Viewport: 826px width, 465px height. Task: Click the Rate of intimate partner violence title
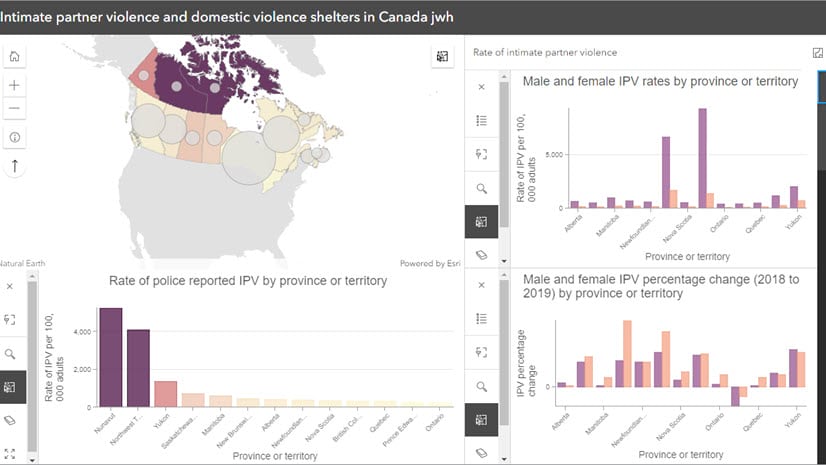tap(545, 52)
